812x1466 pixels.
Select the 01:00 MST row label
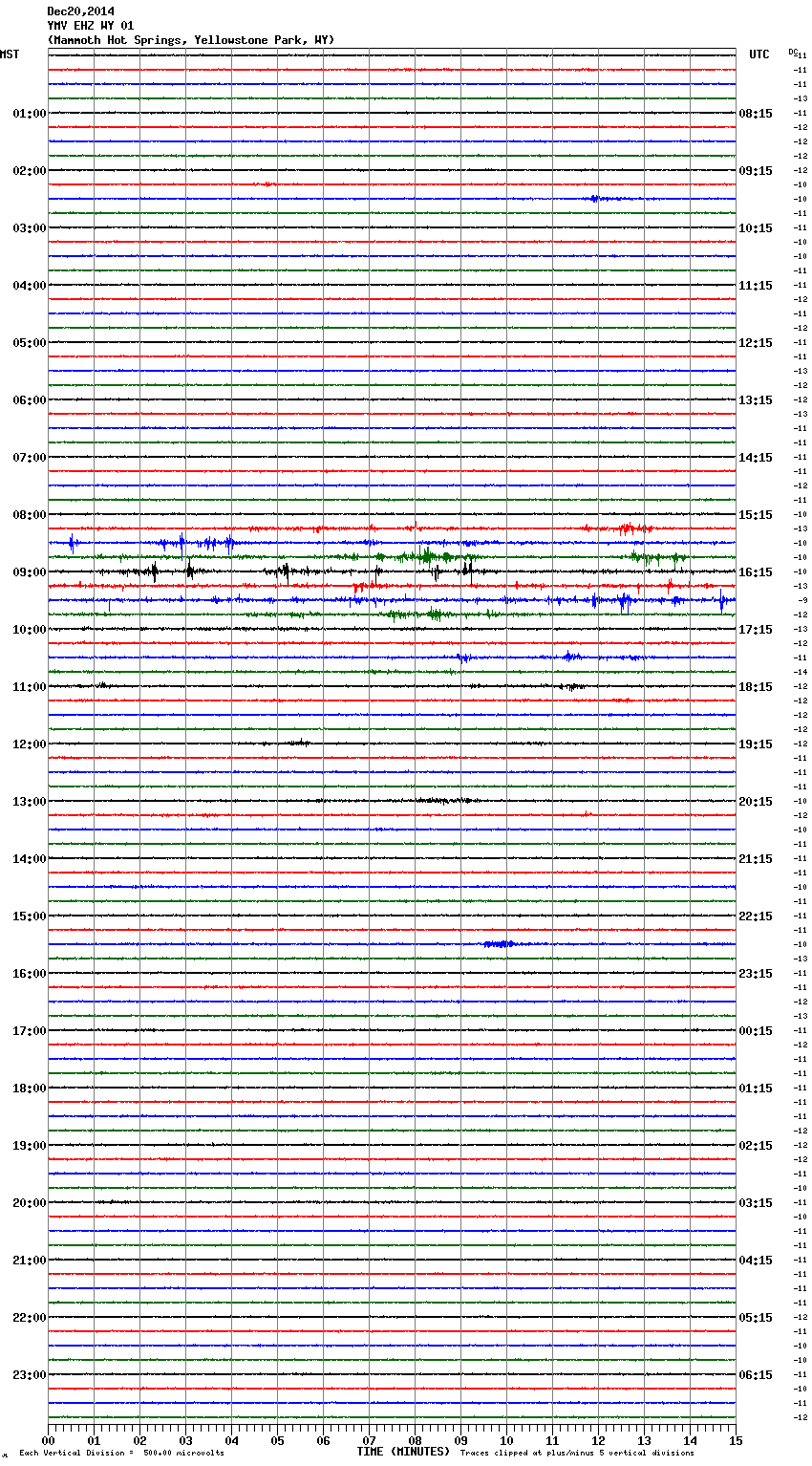click(29, 114)
